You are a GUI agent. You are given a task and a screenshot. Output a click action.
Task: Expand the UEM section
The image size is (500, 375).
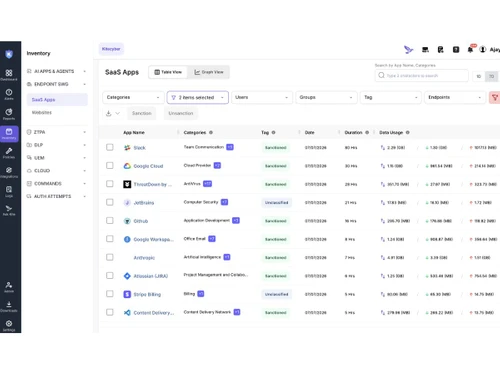57,158
